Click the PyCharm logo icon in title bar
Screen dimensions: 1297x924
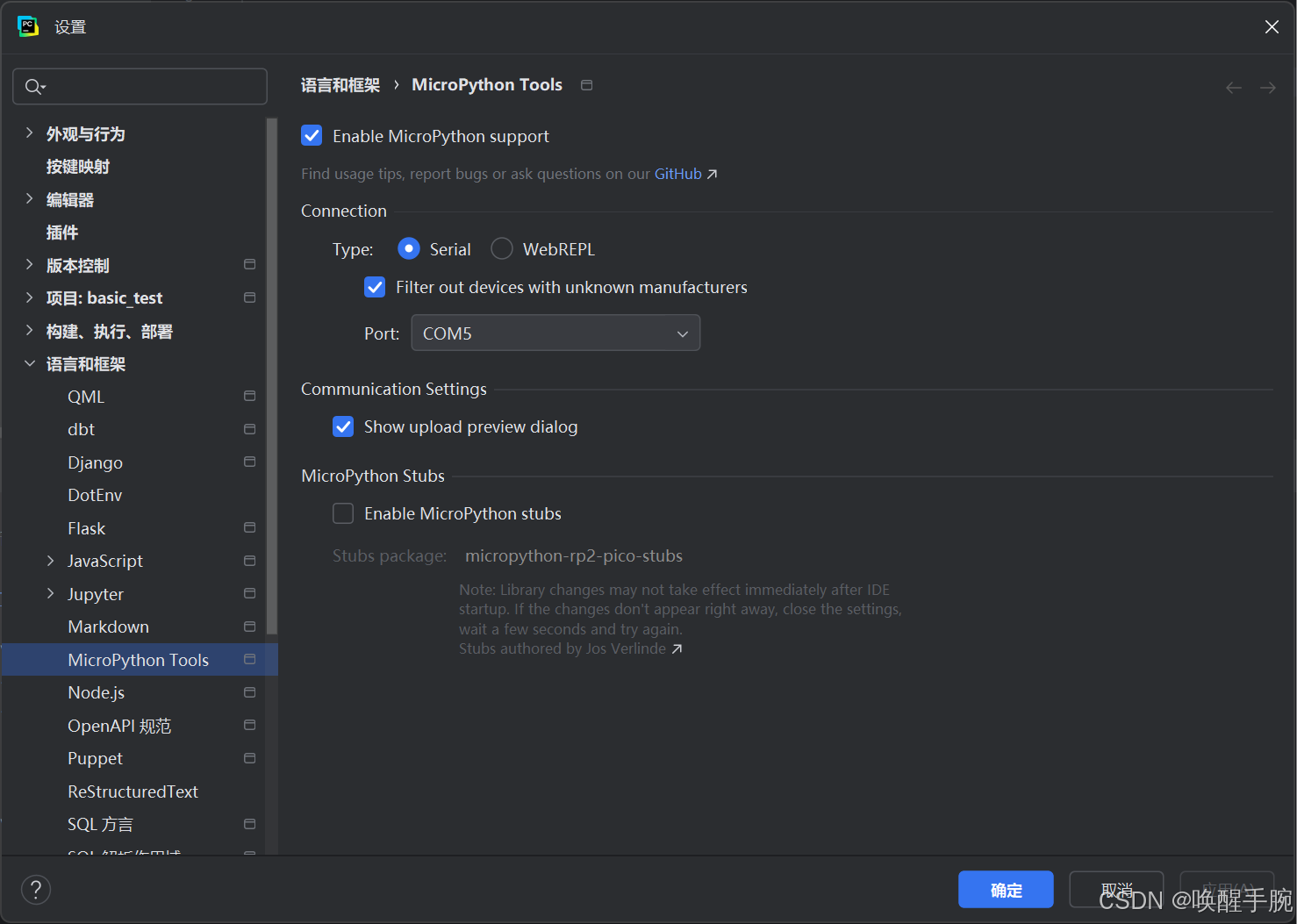[28, 26]
